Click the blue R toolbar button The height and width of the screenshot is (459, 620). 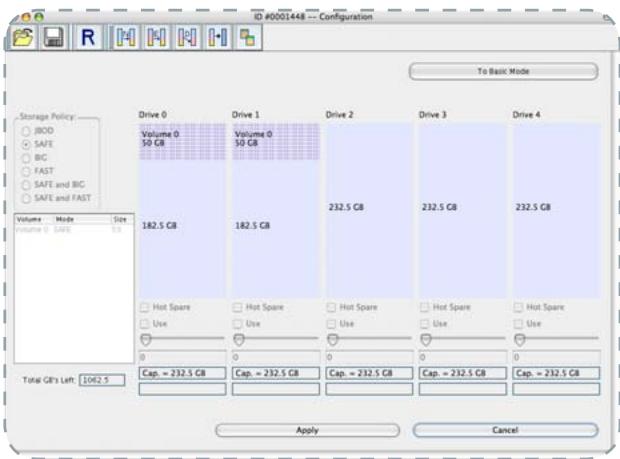pyautogui.click(x=88, y=38)
